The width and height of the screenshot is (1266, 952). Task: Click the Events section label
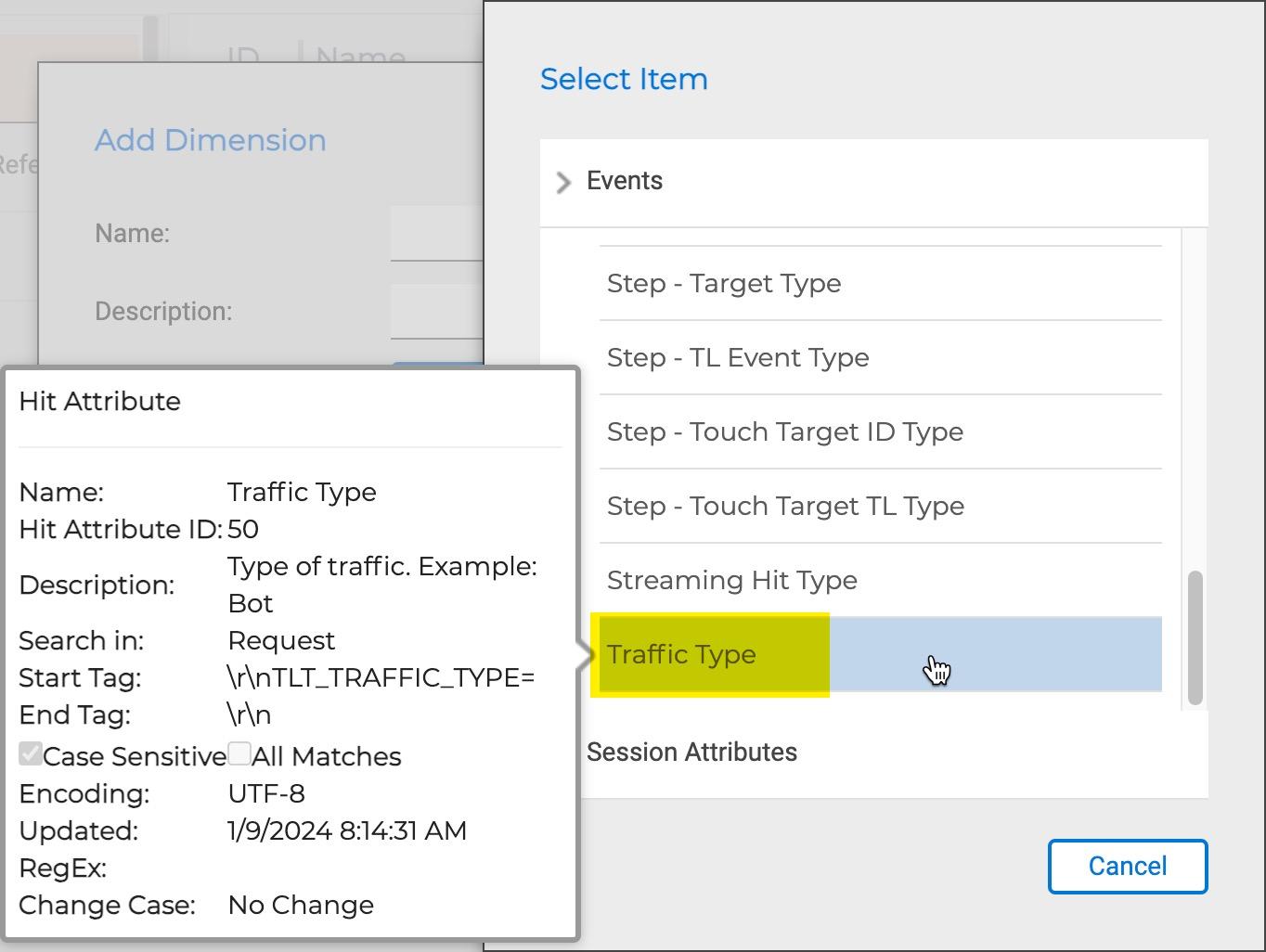pos(624,181)
